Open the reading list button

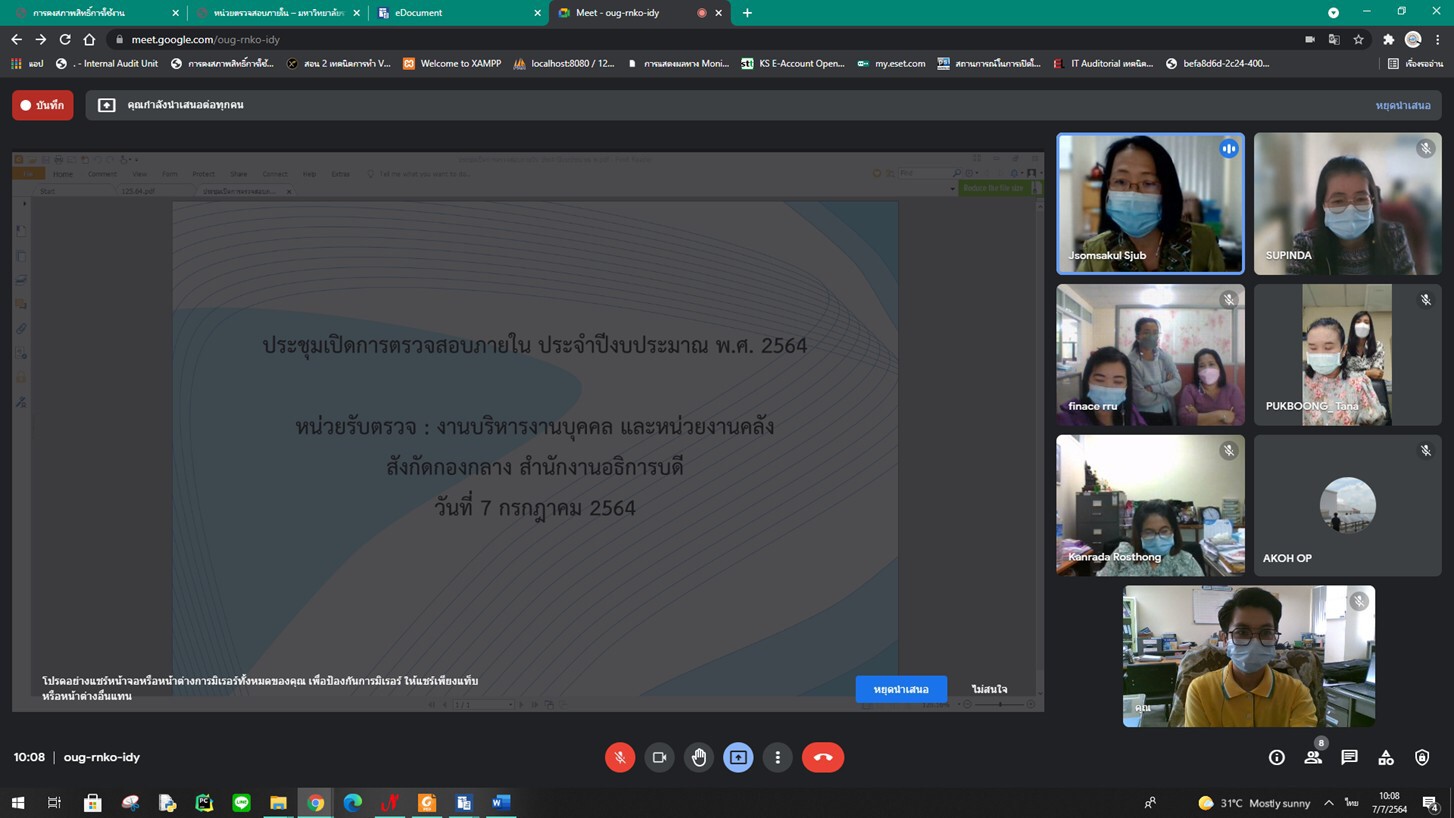pyautogui.click(x=1415, y=63)
